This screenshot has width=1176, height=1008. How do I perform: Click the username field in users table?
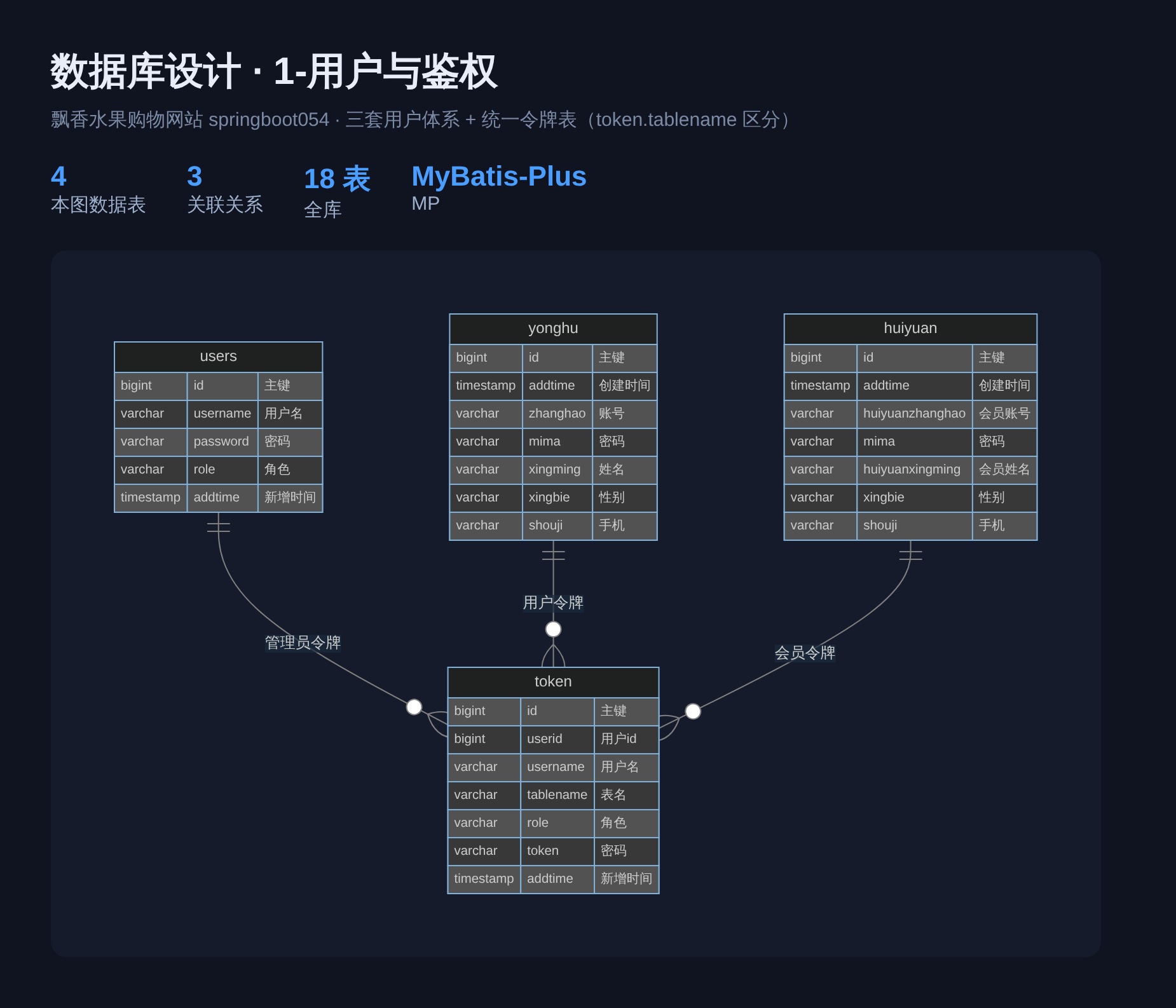[222, 414]
